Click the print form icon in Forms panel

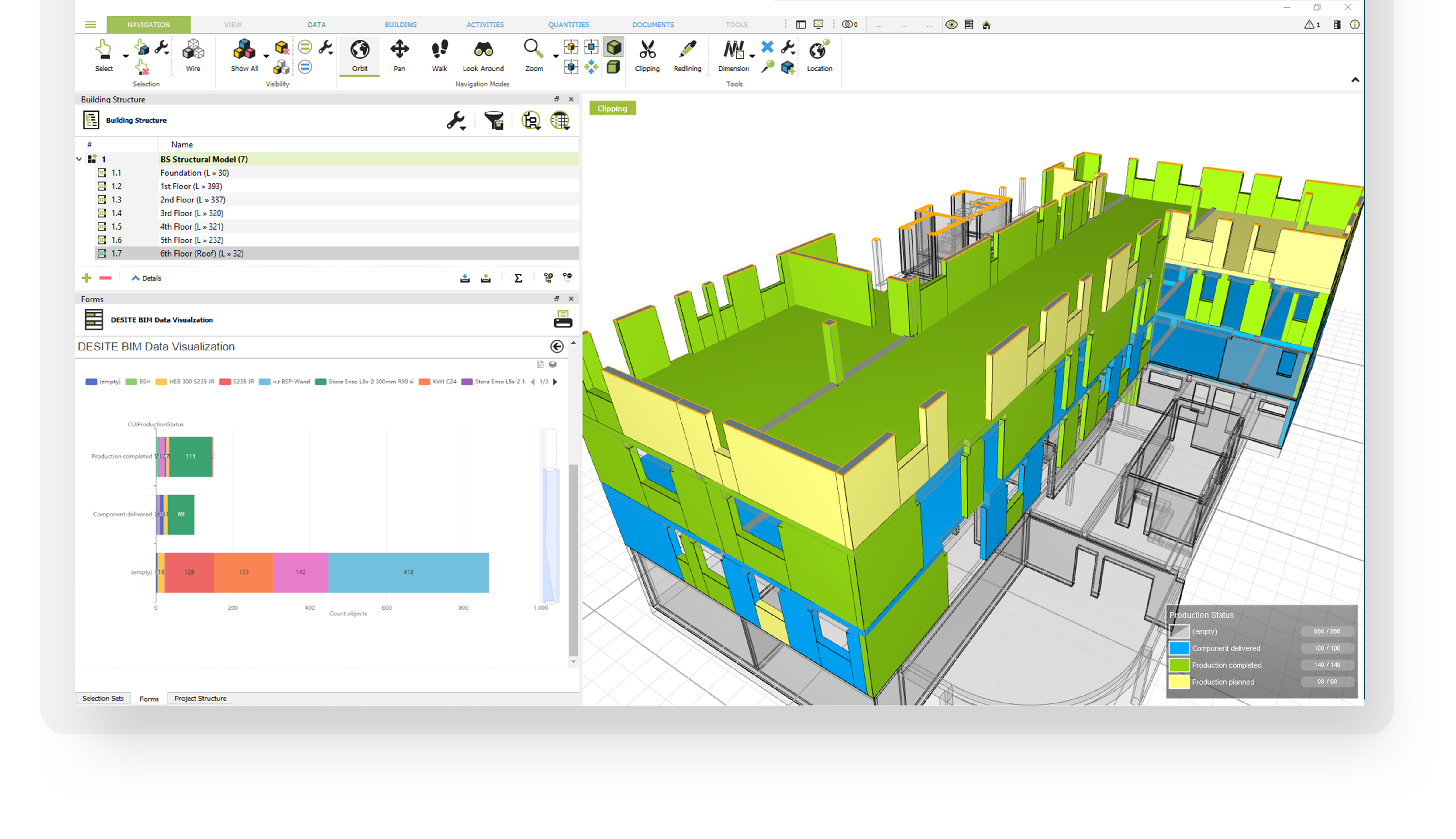[562, 319]
